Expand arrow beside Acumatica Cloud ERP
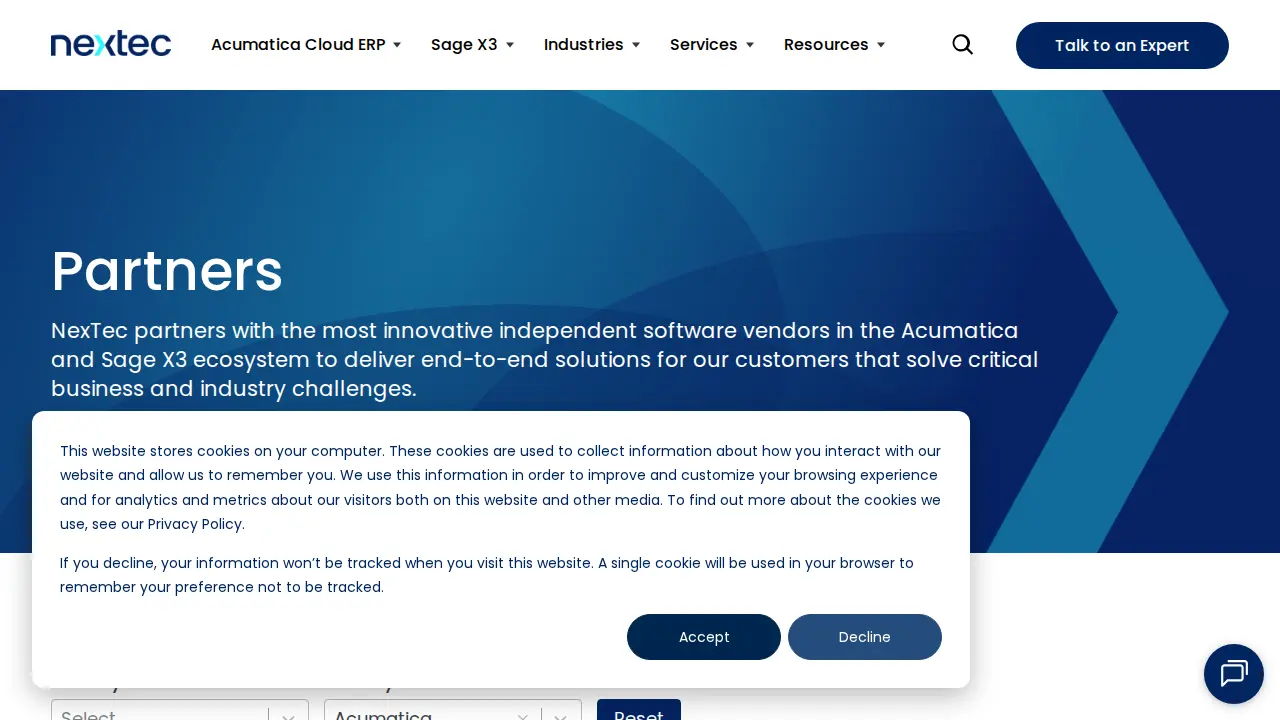The image size is (1280, 720). point(397,45)
